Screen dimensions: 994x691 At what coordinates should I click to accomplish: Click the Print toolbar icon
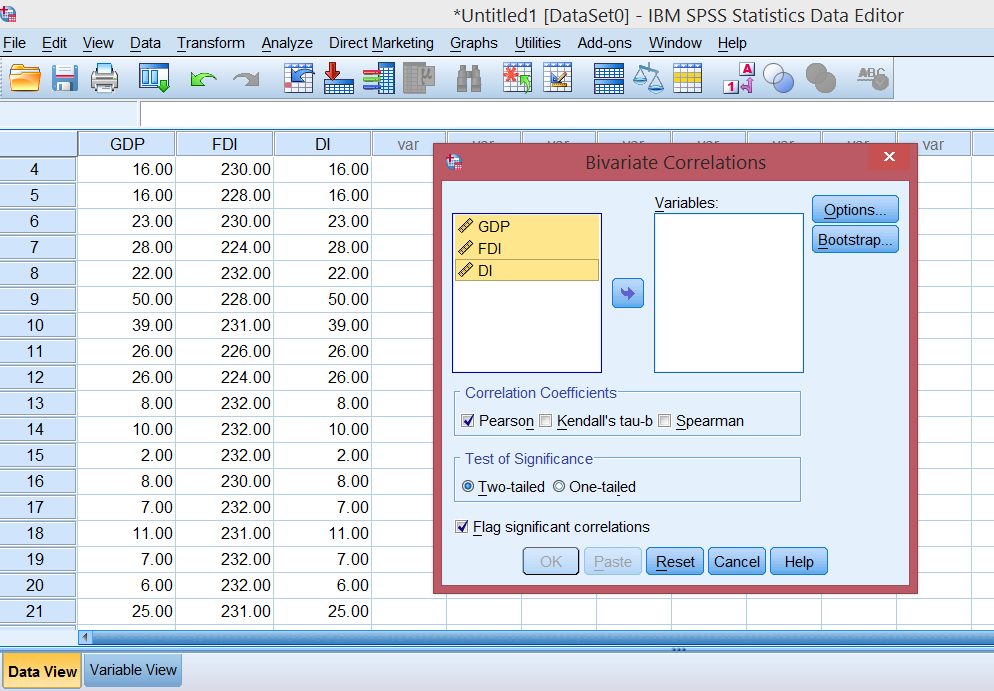pos(105,79)
